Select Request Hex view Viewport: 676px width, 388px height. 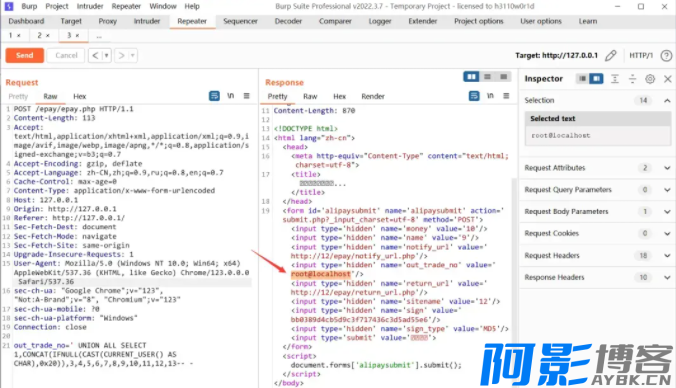(x=79, y=96)
